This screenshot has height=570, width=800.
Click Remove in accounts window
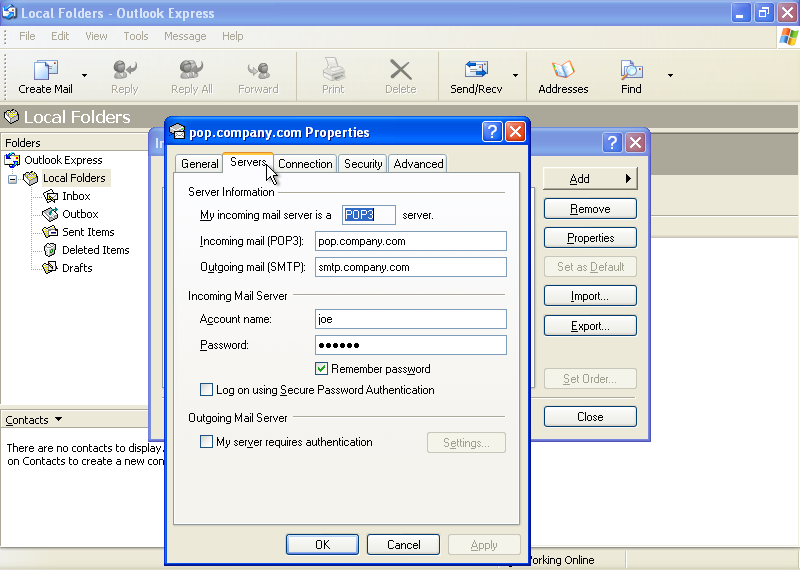pos(590,209)
